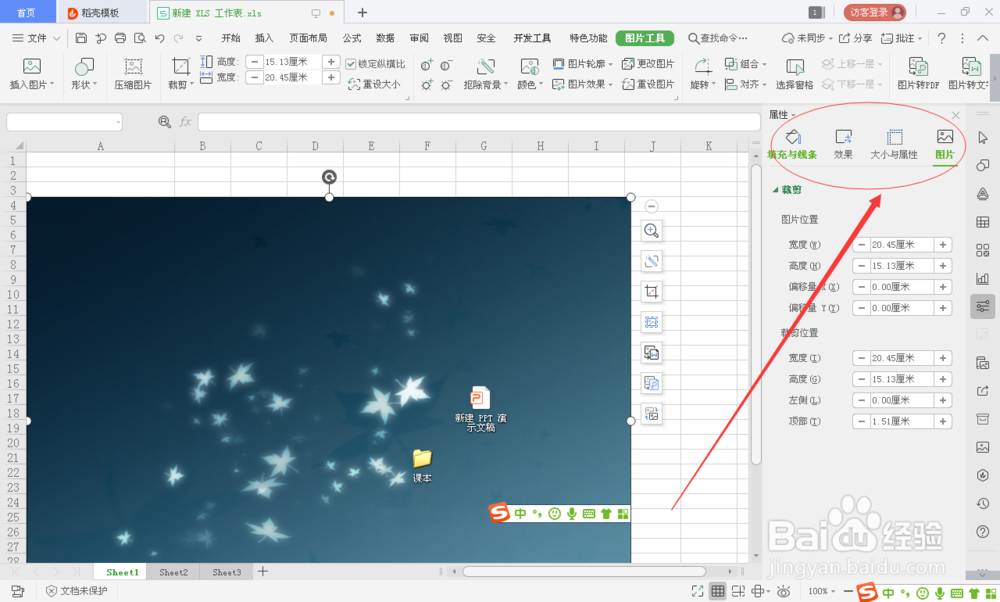Image resolution: width=1000 pixels, height=602 pixels.
Task: Click the formula bar input
Action: [478, 121]
